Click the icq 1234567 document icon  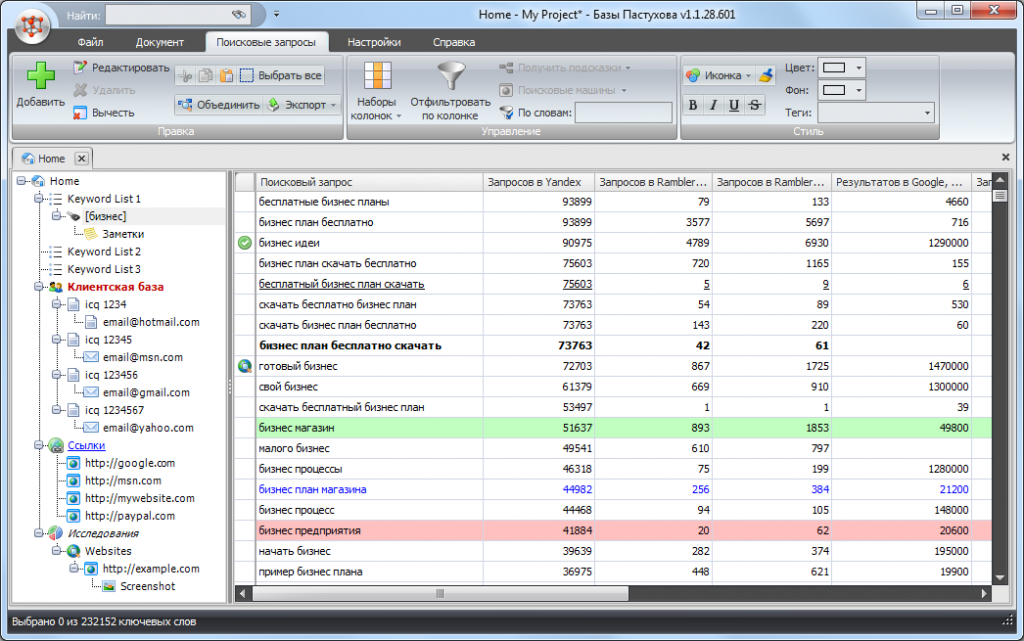click(x=74, y=410)
